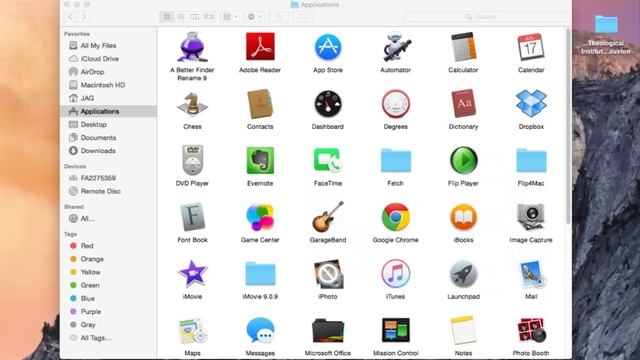Switch to list view
The width and height of the screenshot is (640, 360).
(x=181, y=17)
